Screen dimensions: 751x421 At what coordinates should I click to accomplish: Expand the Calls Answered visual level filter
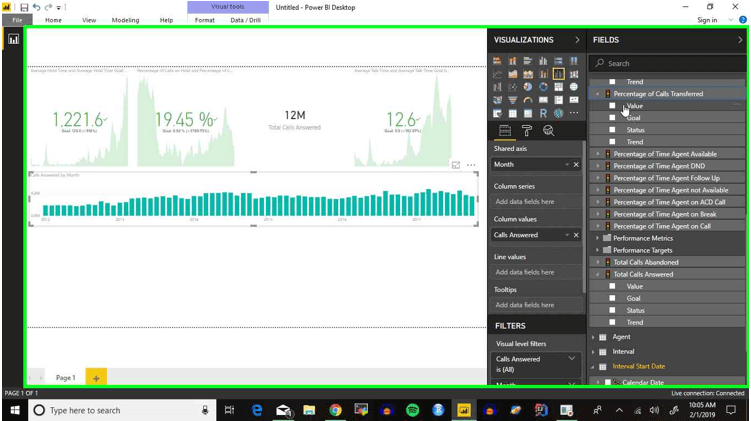tap(571, 358)
